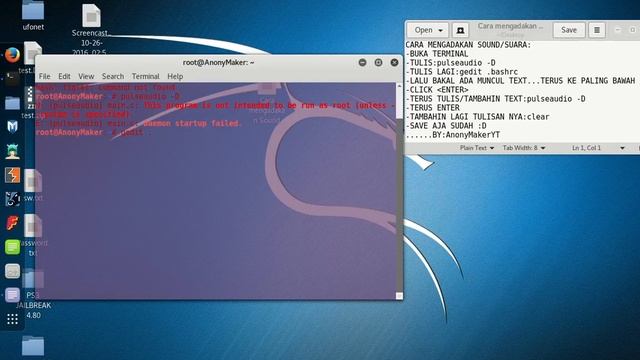This screenshot has width=640, height=360.
Task: Click the terminal title root@AnonyMaker
Action: click(218, 62)
